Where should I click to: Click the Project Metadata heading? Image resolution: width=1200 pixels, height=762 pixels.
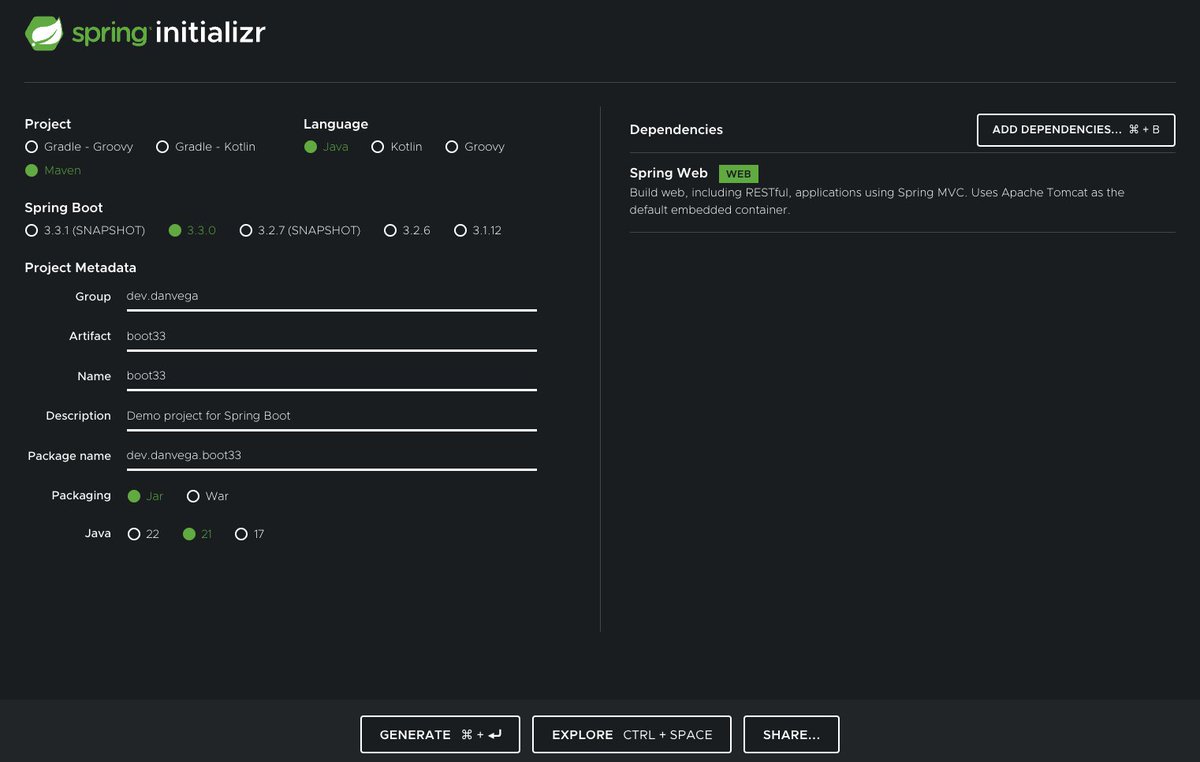tap(81, 268)
